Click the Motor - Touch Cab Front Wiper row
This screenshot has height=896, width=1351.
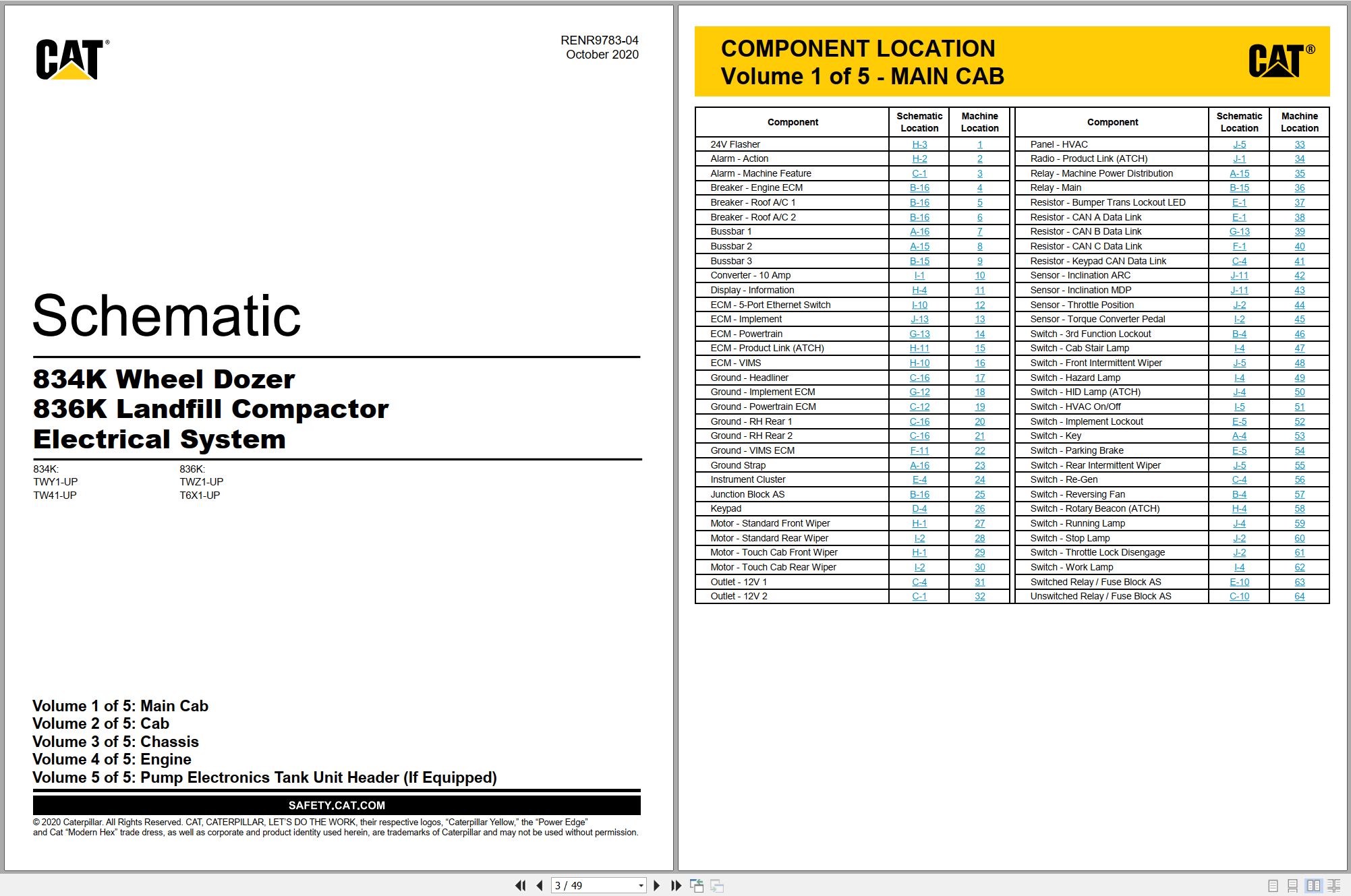tap(853, 552)
